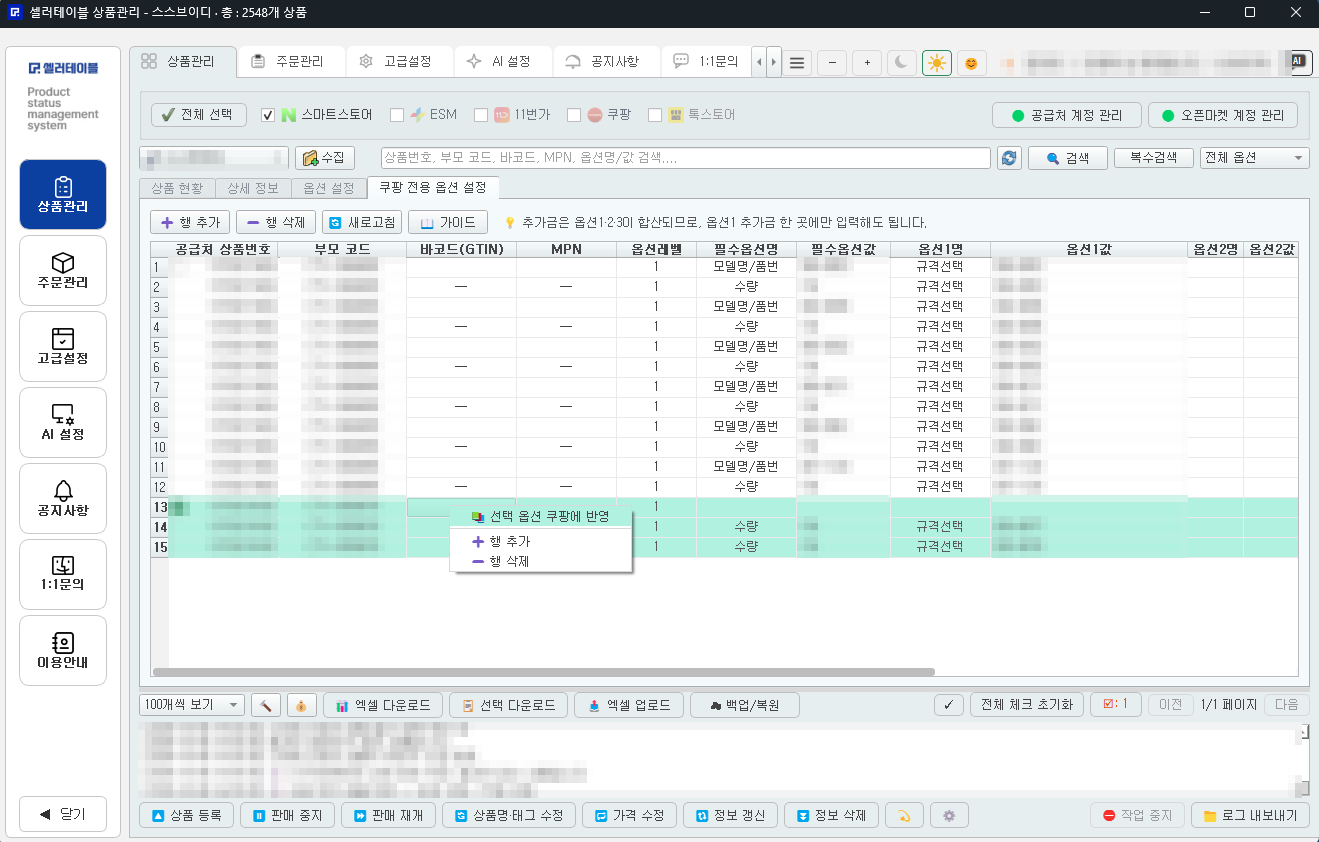Select 선택 옵션 쿠팡에 반영 from the context menu
1319x842 pixels.
pos(541,517)
